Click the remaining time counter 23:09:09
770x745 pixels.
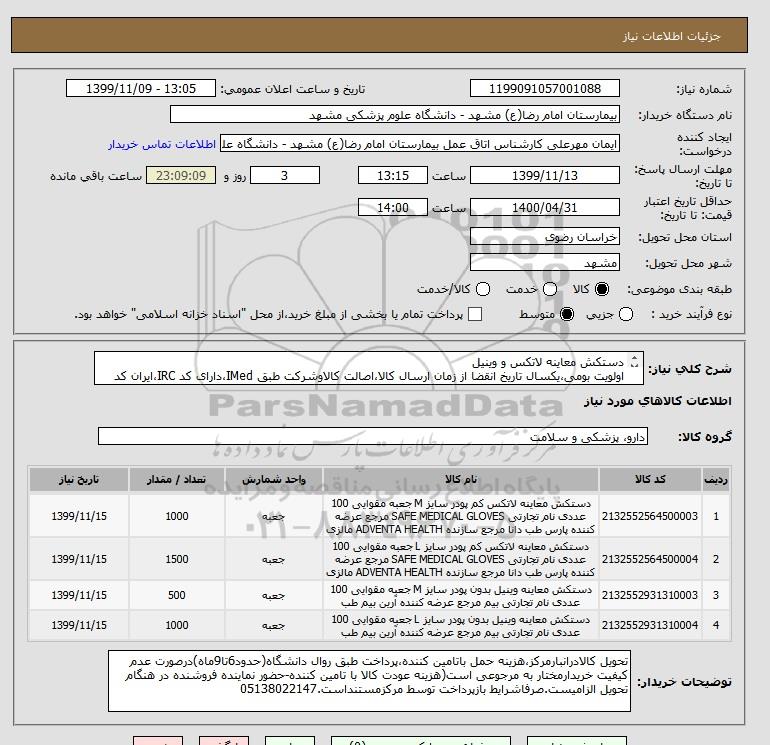tap(181, 175)
